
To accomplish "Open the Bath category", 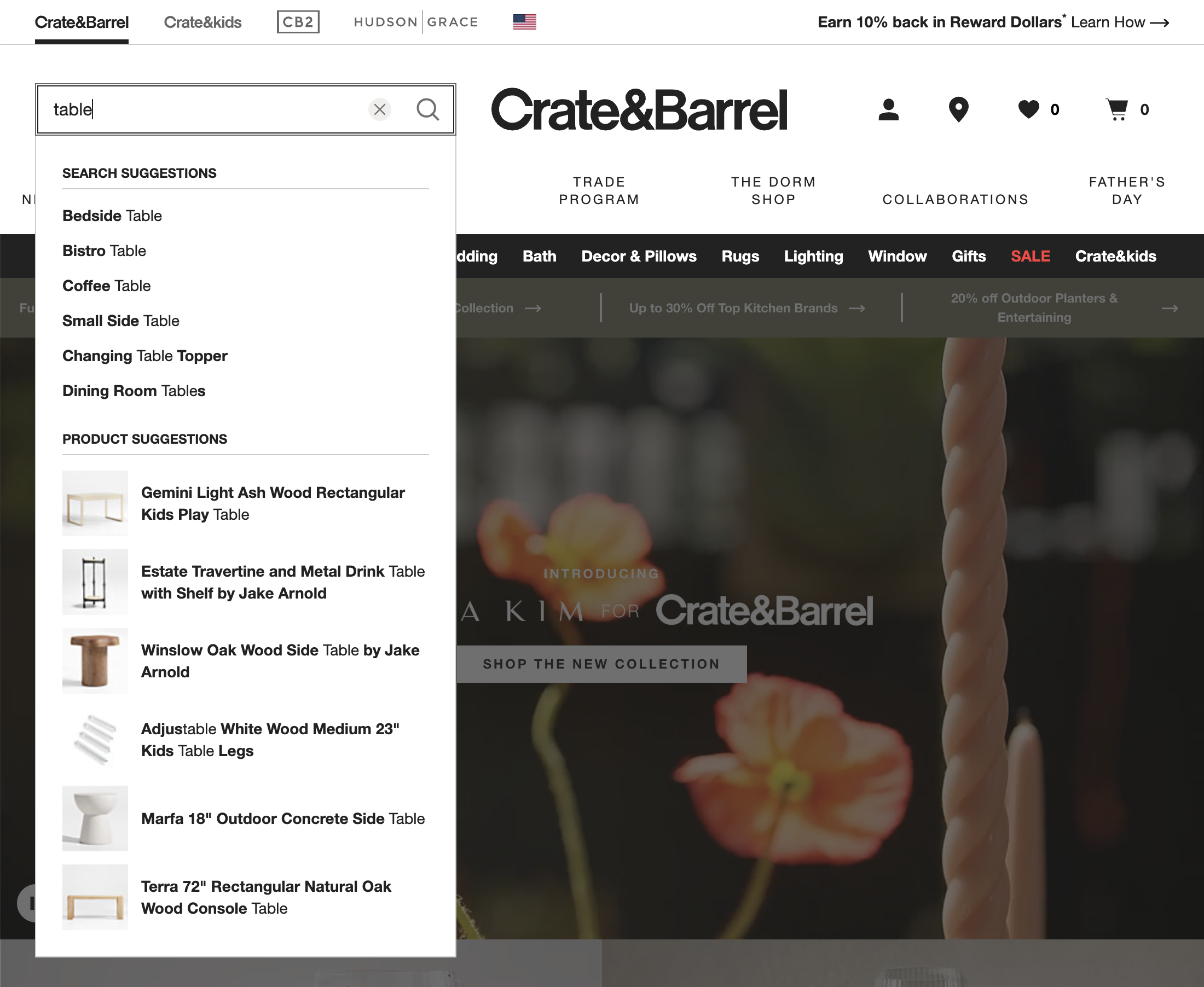I will coord(539,256).
